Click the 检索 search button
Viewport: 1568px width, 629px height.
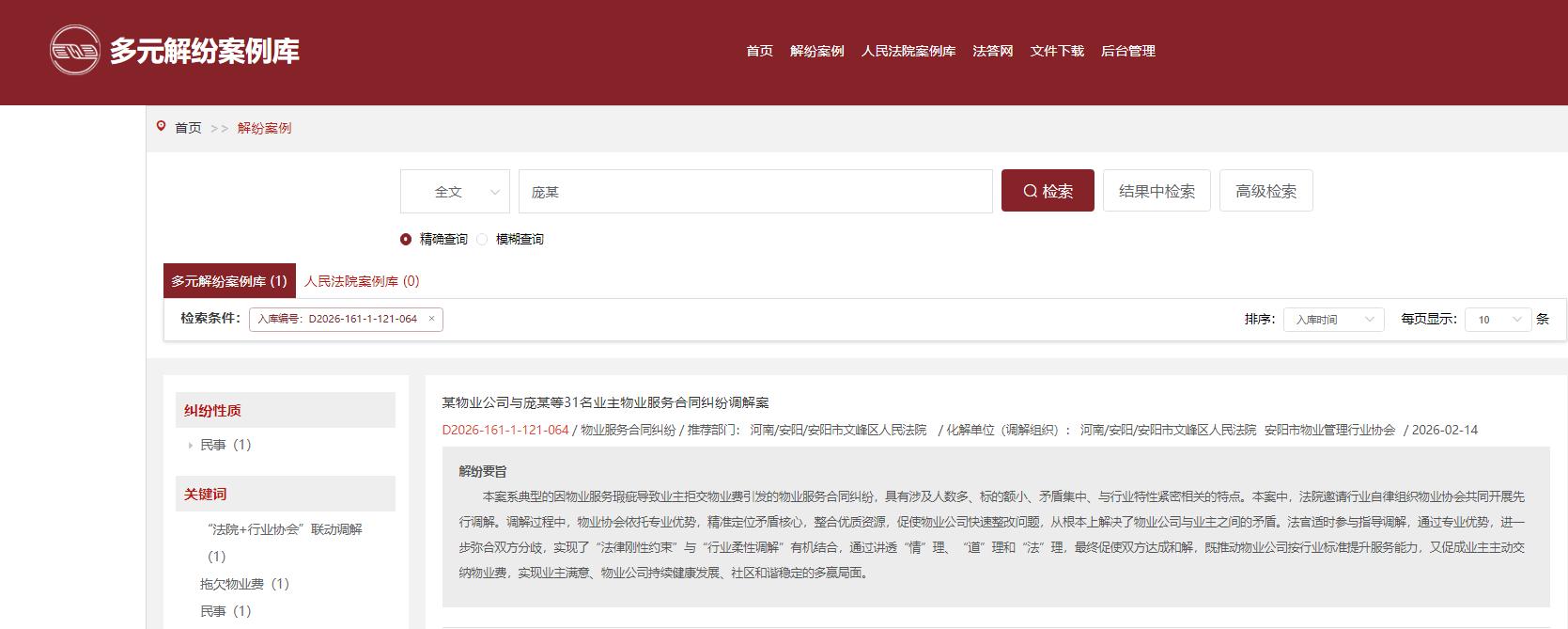(1048, 191)
